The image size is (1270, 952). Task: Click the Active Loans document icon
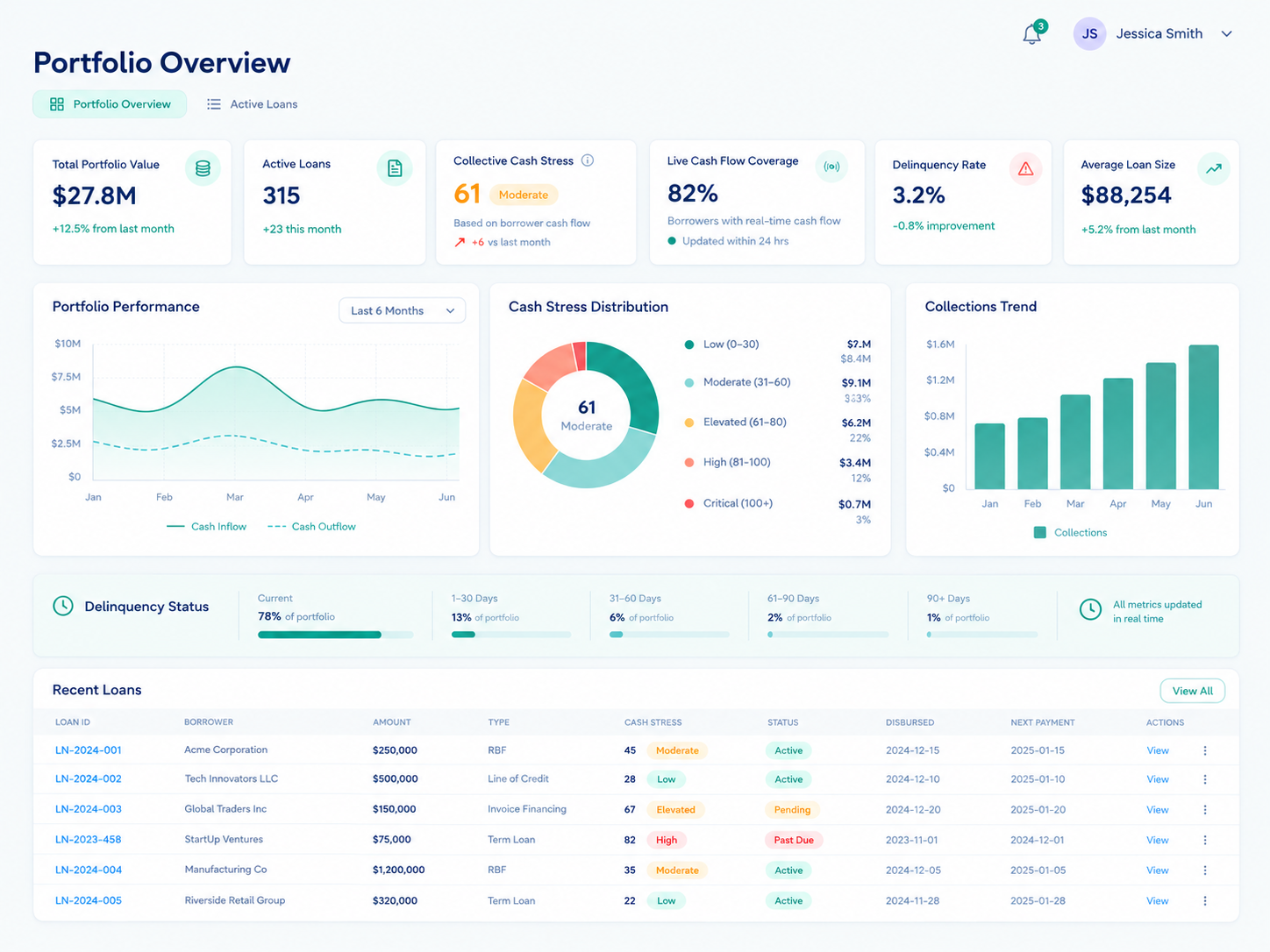(395, 168)
